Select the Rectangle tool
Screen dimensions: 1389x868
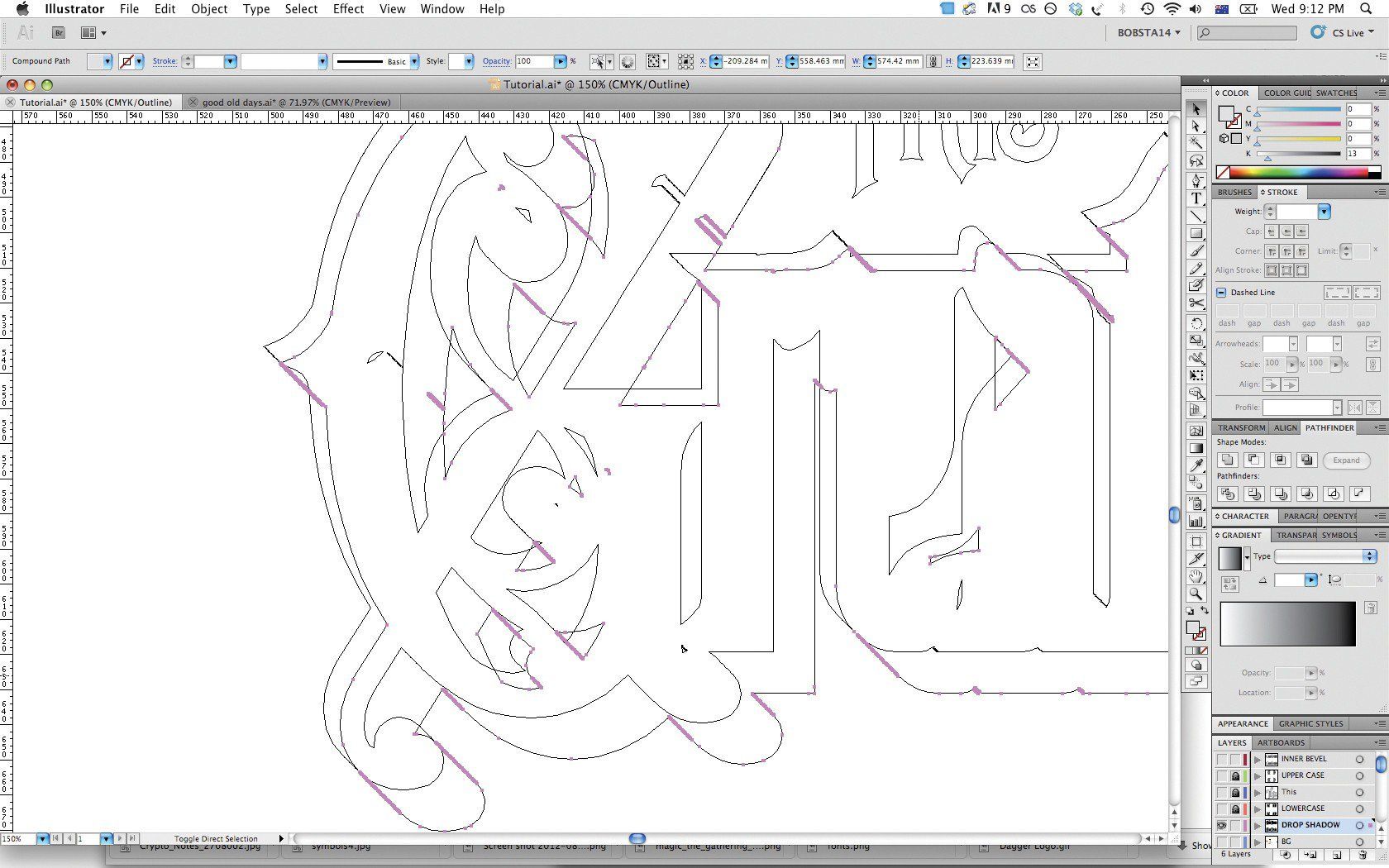pyautogui.click(x=1196, y=233)
